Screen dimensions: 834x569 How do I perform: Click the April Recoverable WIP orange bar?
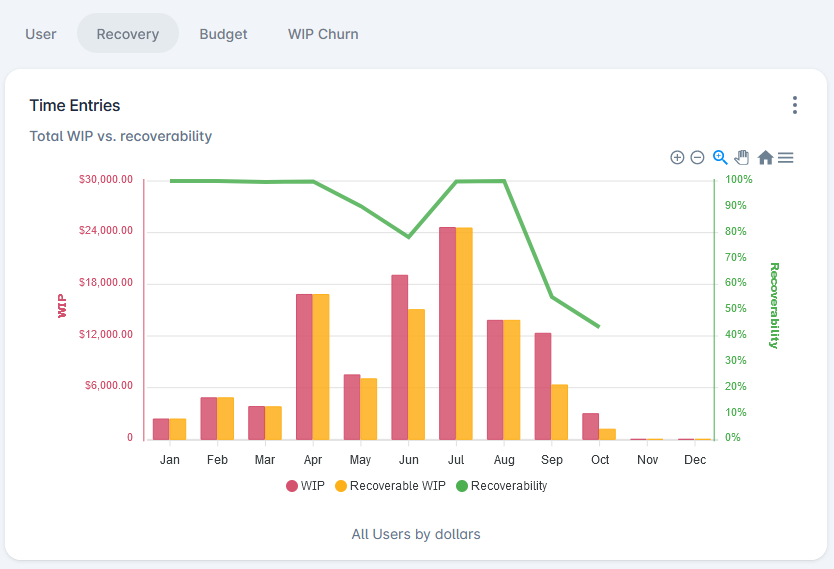[x=321, y=367]
